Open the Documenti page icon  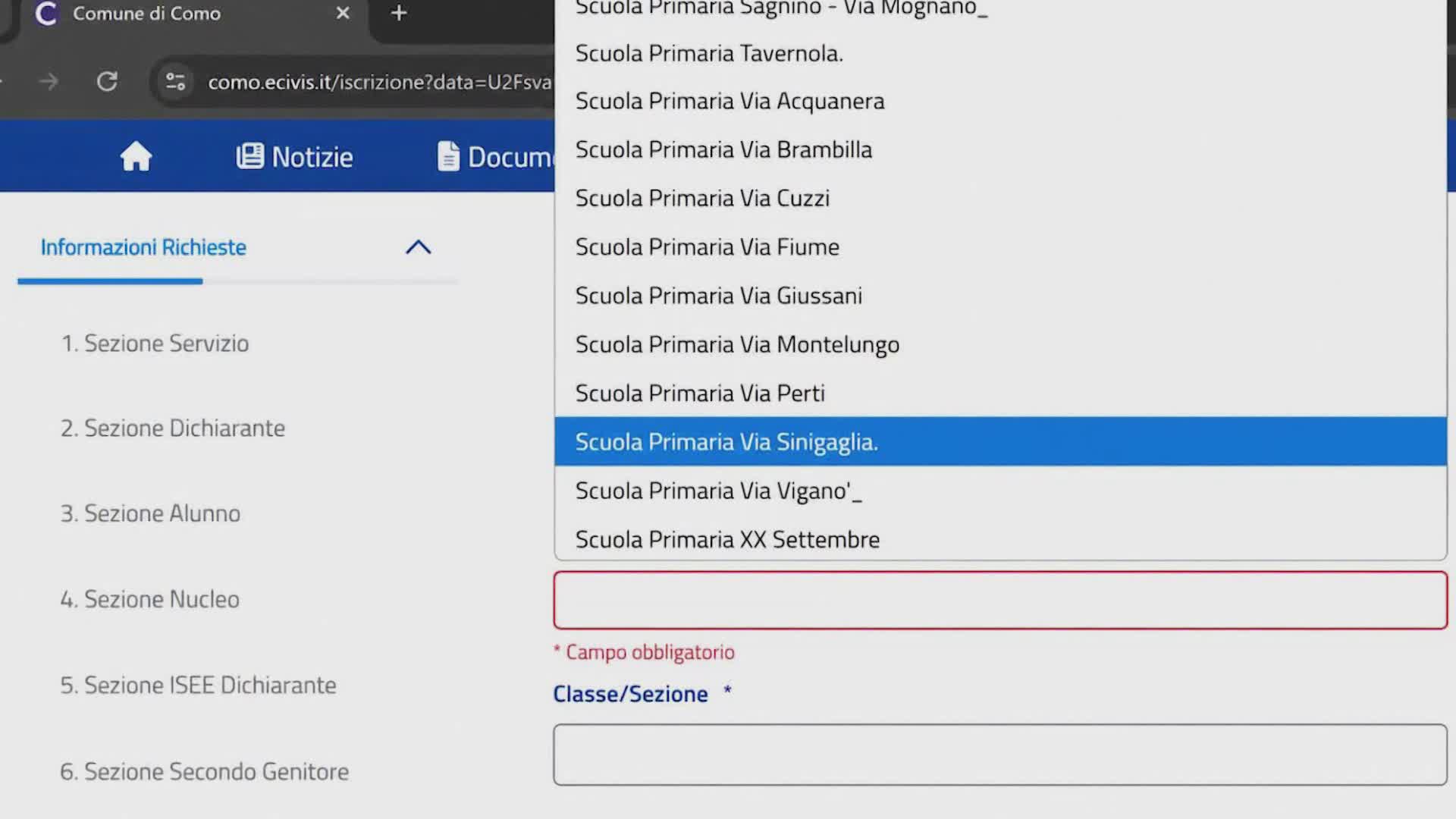click(x=449, y=156)
